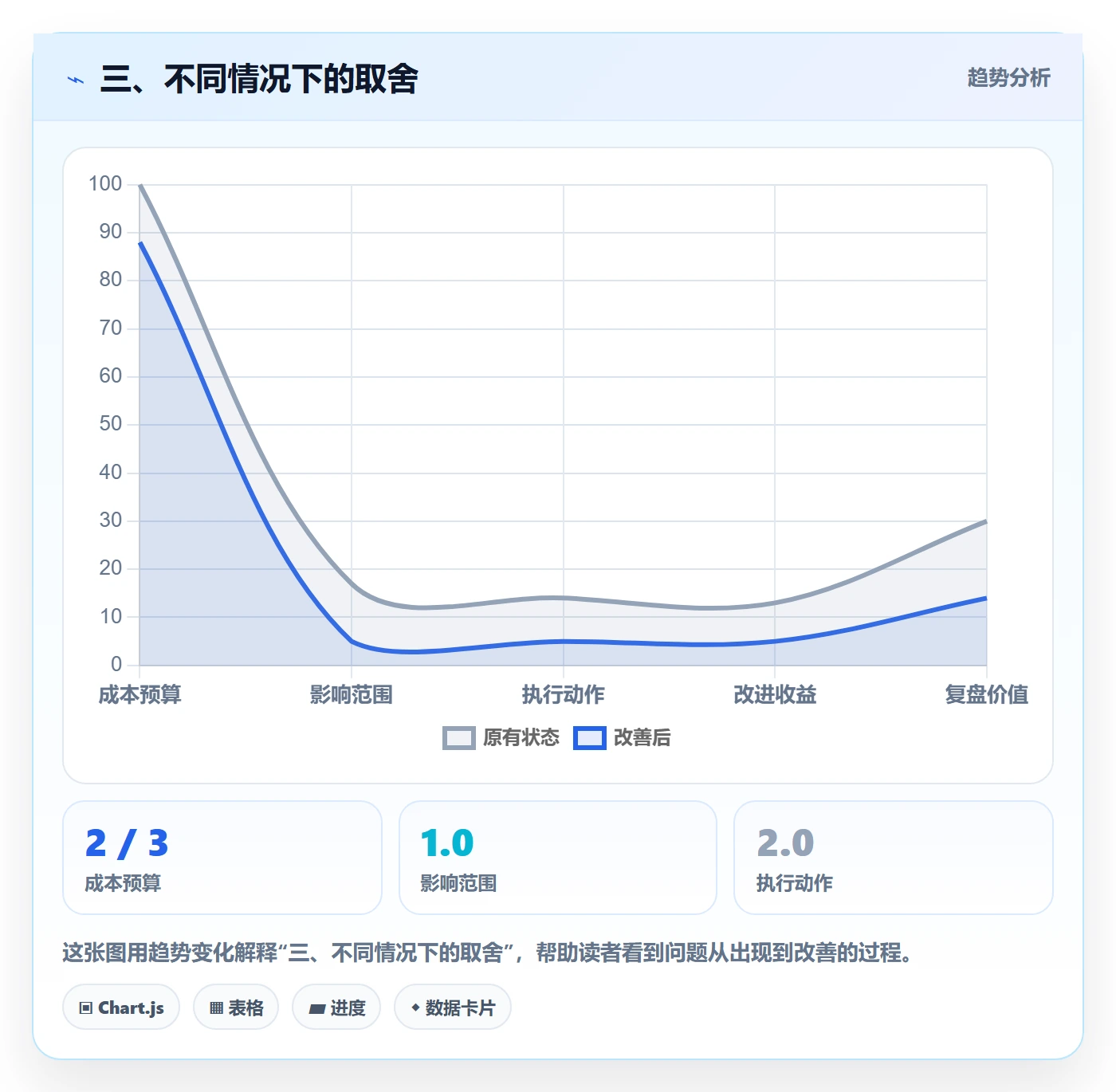
Task: Click the 100 y-axis value
Action: [105, 184]
